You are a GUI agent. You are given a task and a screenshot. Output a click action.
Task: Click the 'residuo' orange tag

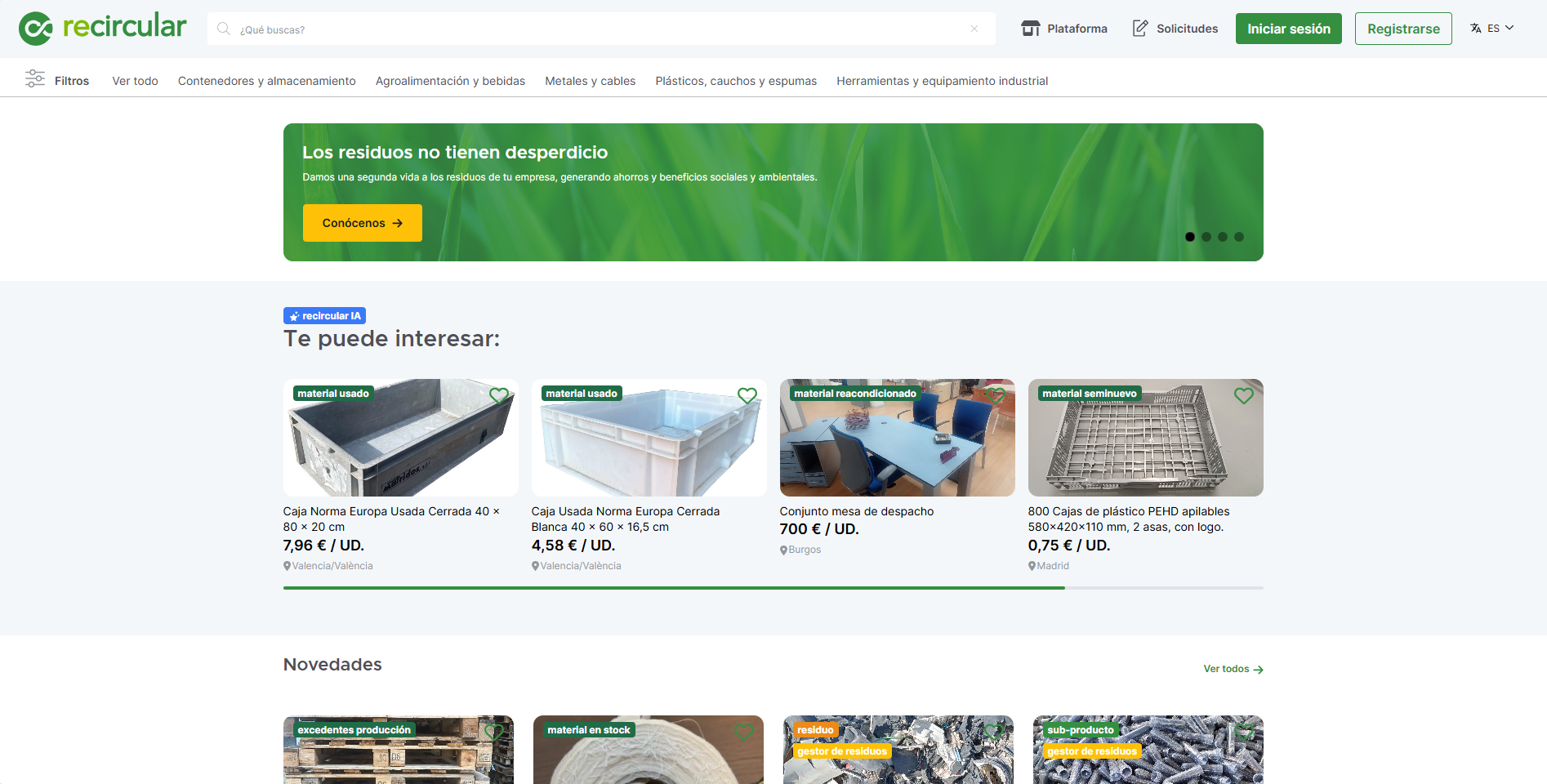tap(816, 730)
